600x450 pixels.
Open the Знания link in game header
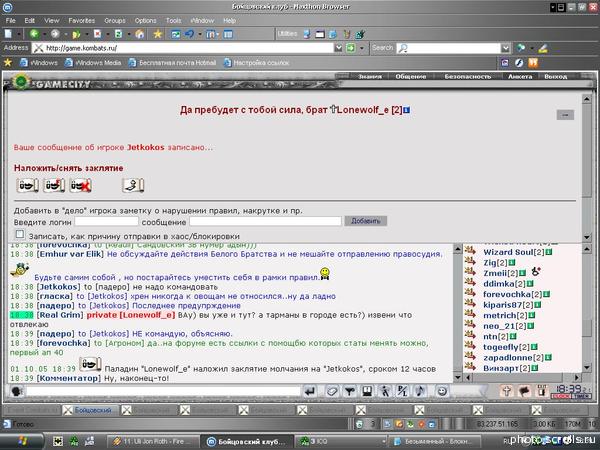click(x=370, y=77)
